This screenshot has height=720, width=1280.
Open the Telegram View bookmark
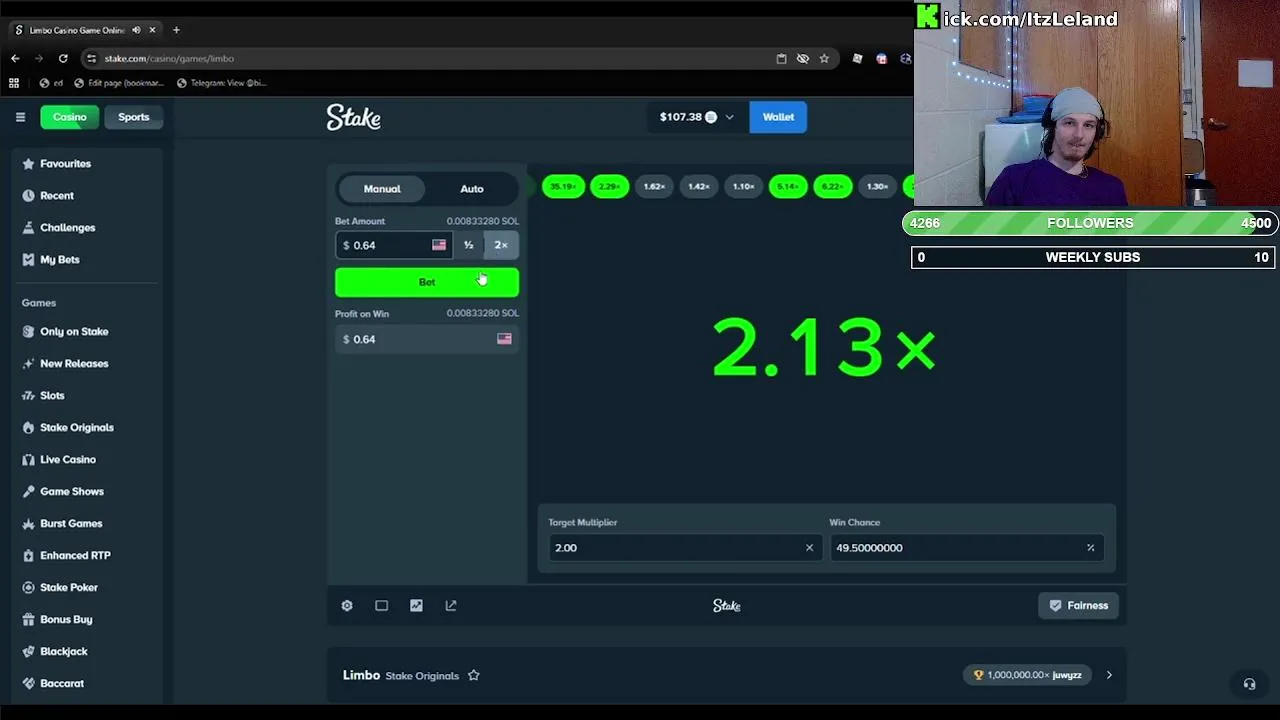click(x=221, y=83)
